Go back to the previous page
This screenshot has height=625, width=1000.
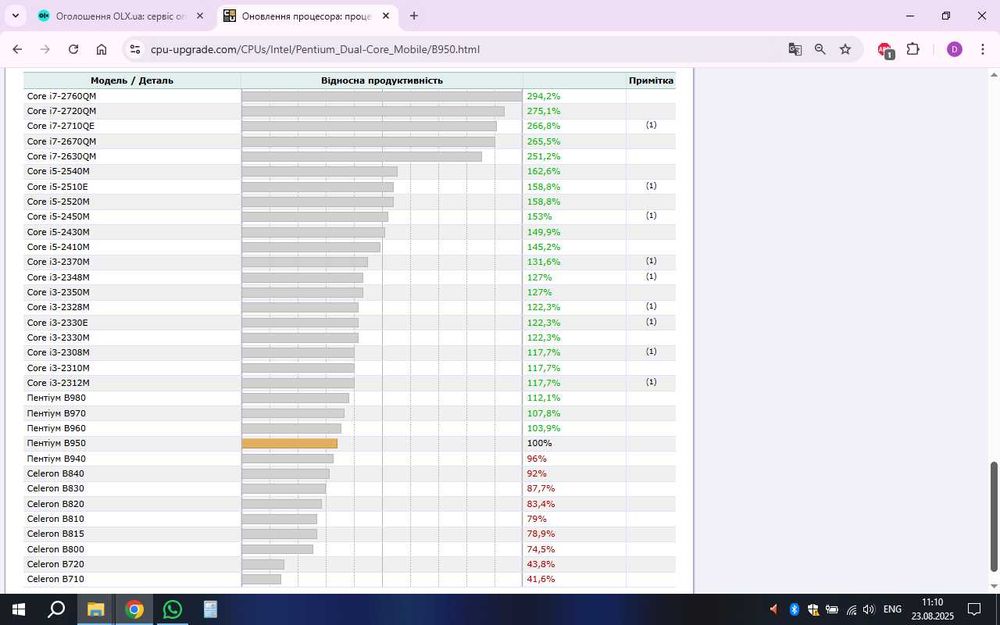pyautogui.click(x=17, y=49)
